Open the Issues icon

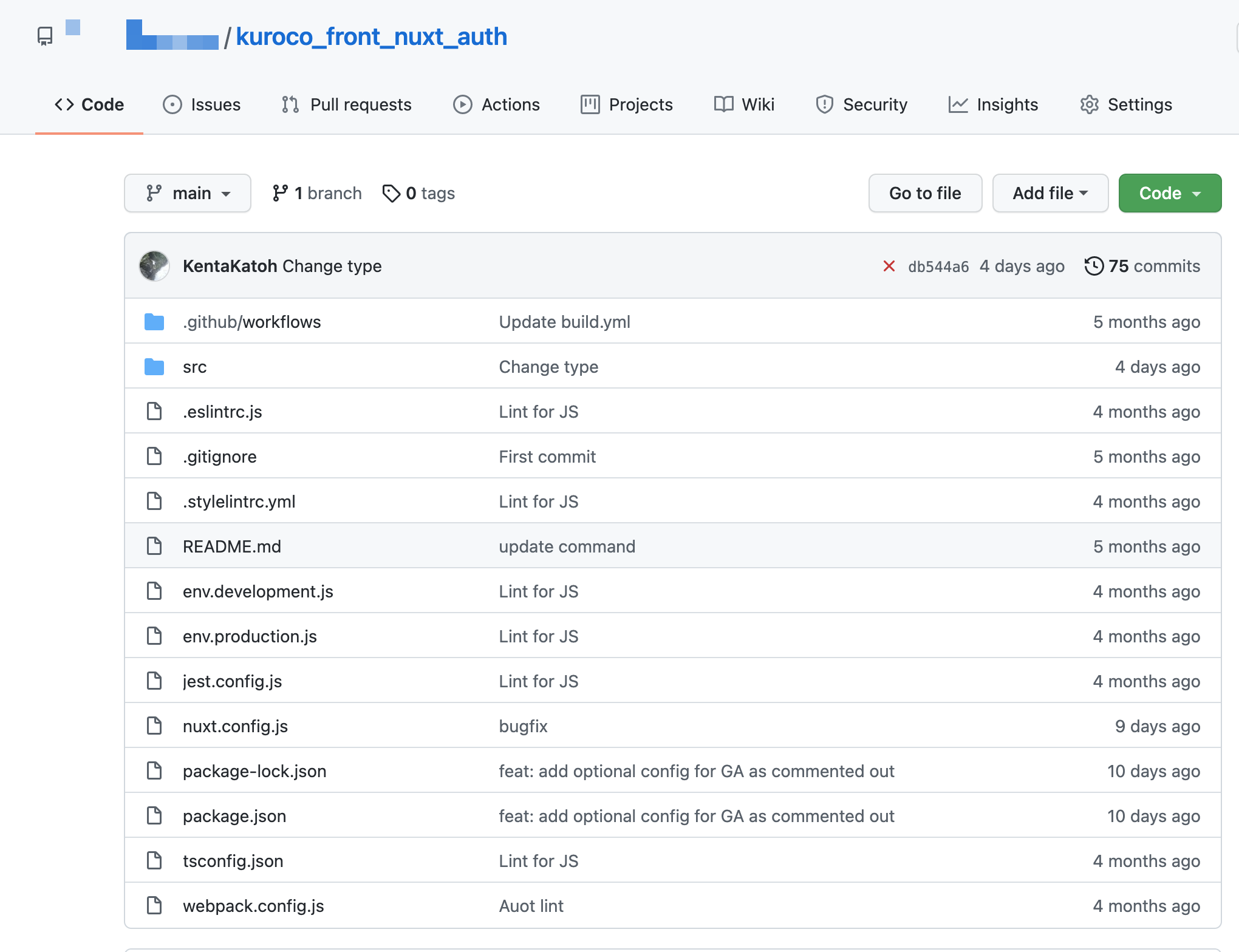point(172,104)
